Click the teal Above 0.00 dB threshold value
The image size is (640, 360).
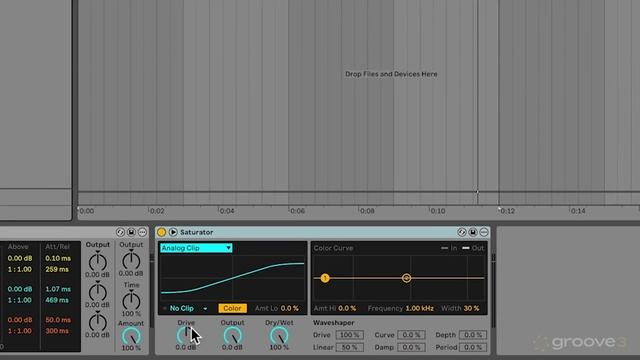point(20,289)
